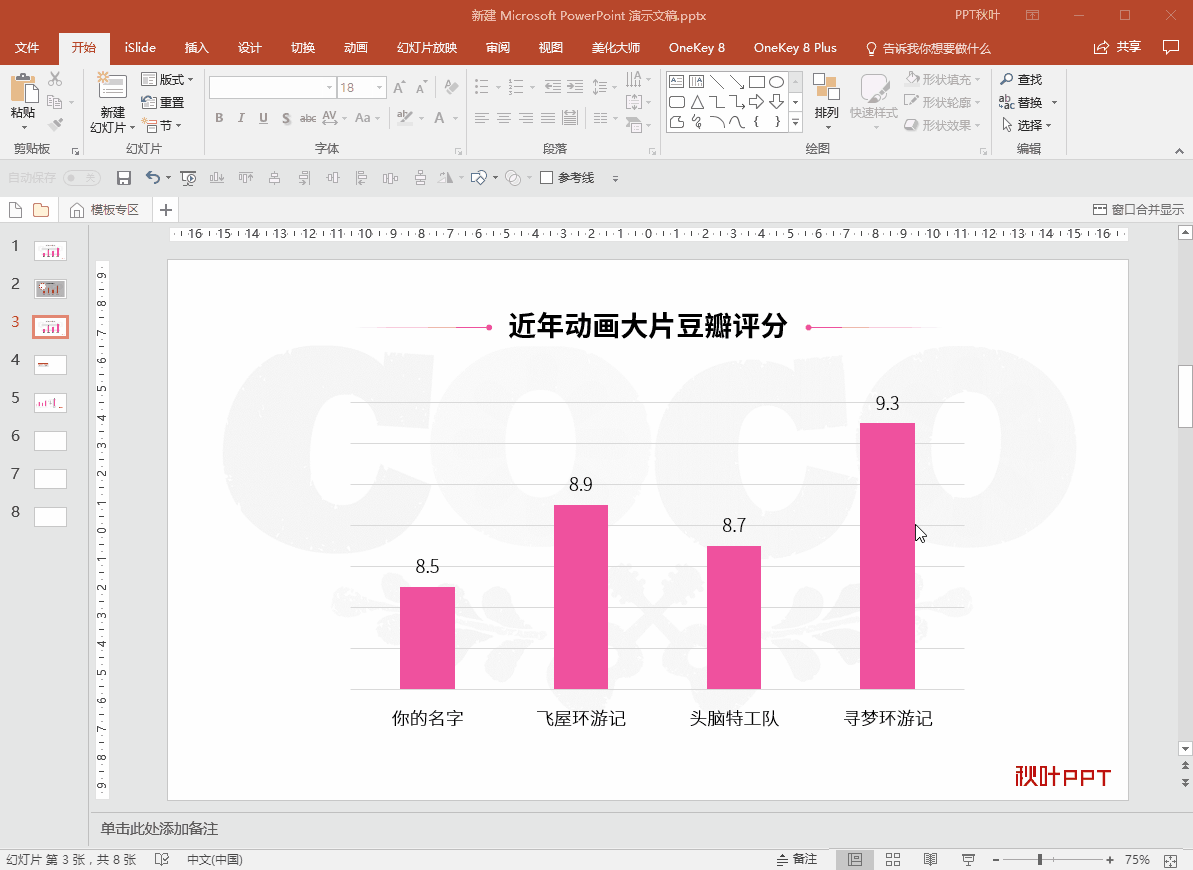Select slide 5 thumbnail
This screenshot has height=870, width=1193.
(50, 403)
